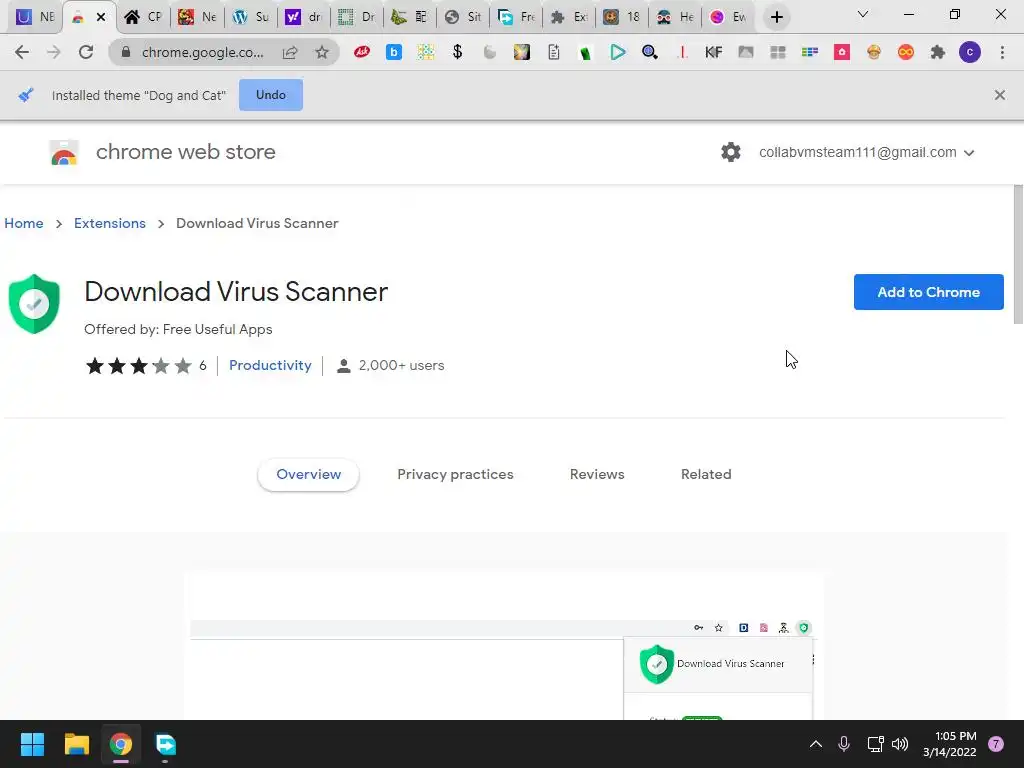The width and height of the screenshot is (1024, 768).
Task: Open the notification badge showing 7
Action: click(x=995, y=744)
